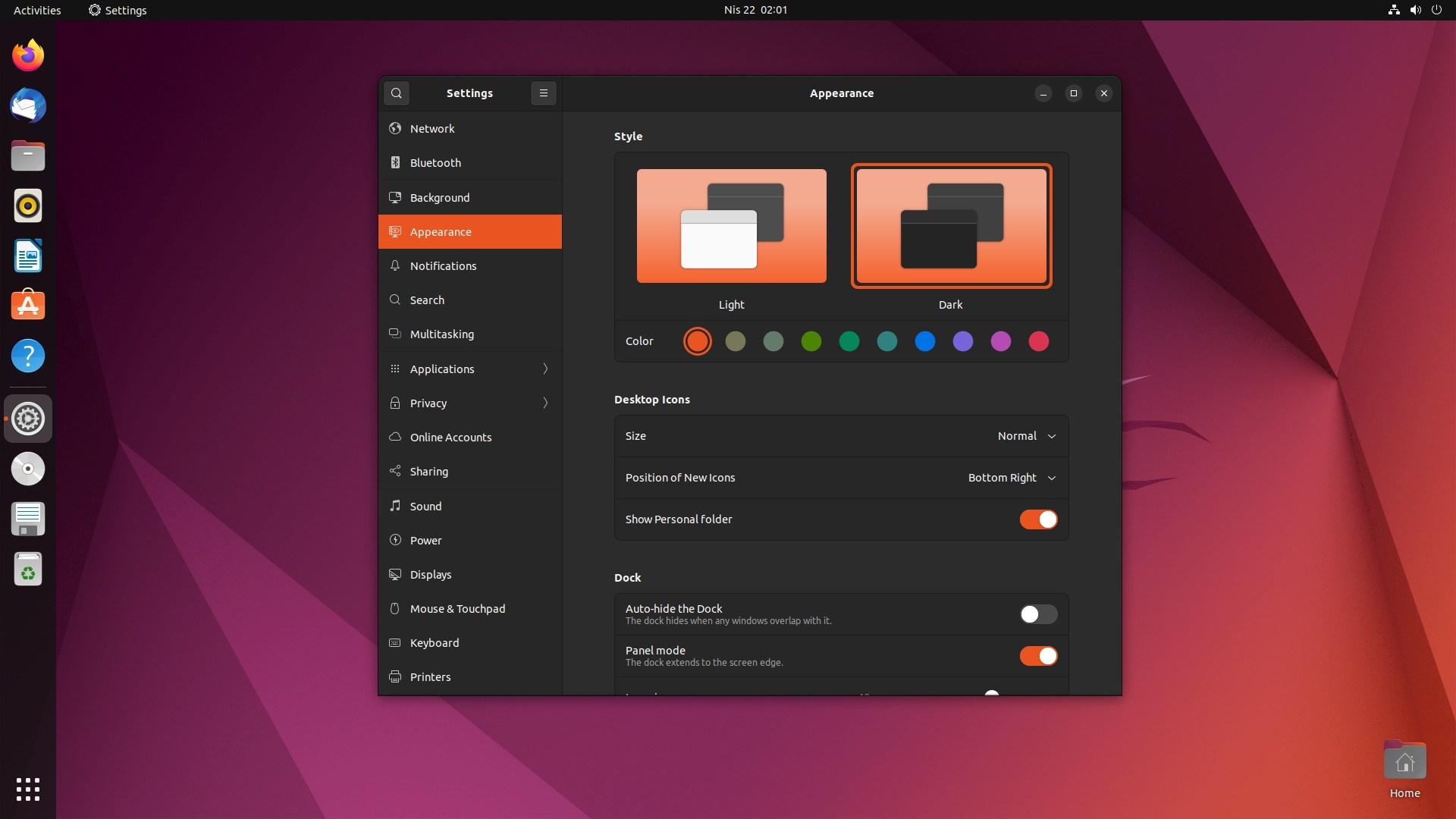Open Settings hamburger menu
The width and height of the screenshot is (1456, 819).
(543, 93)
